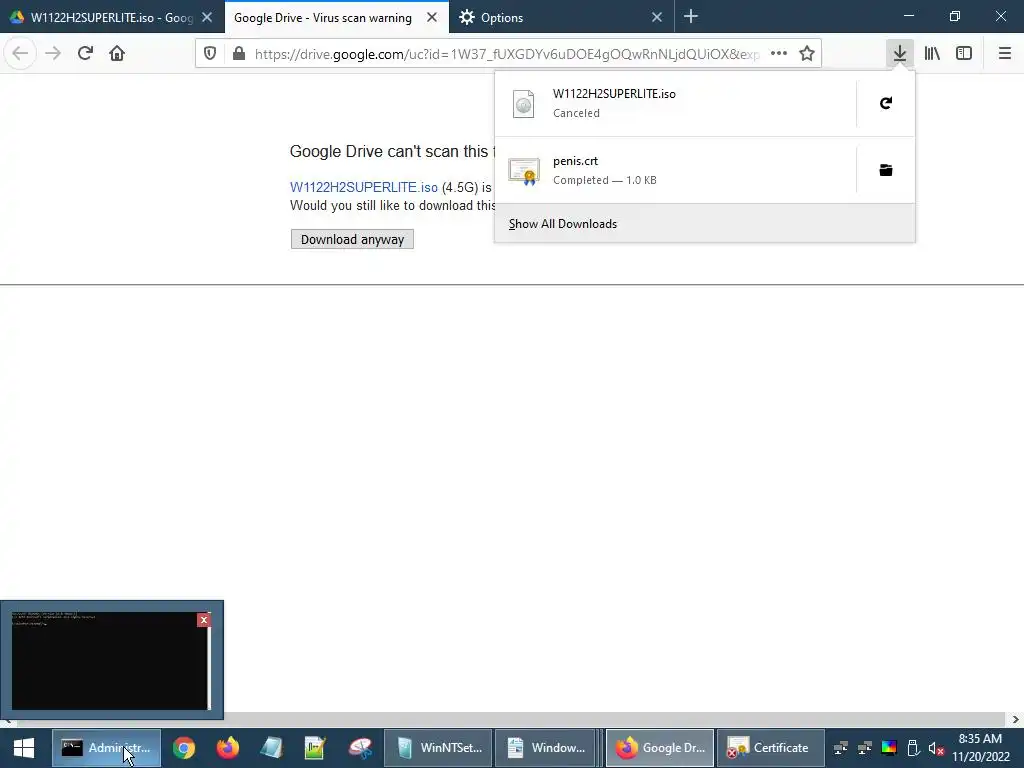Open the notepad-style taskbar app icon
This screenshot has width=1024, height=768.
(x=271, y=748)
